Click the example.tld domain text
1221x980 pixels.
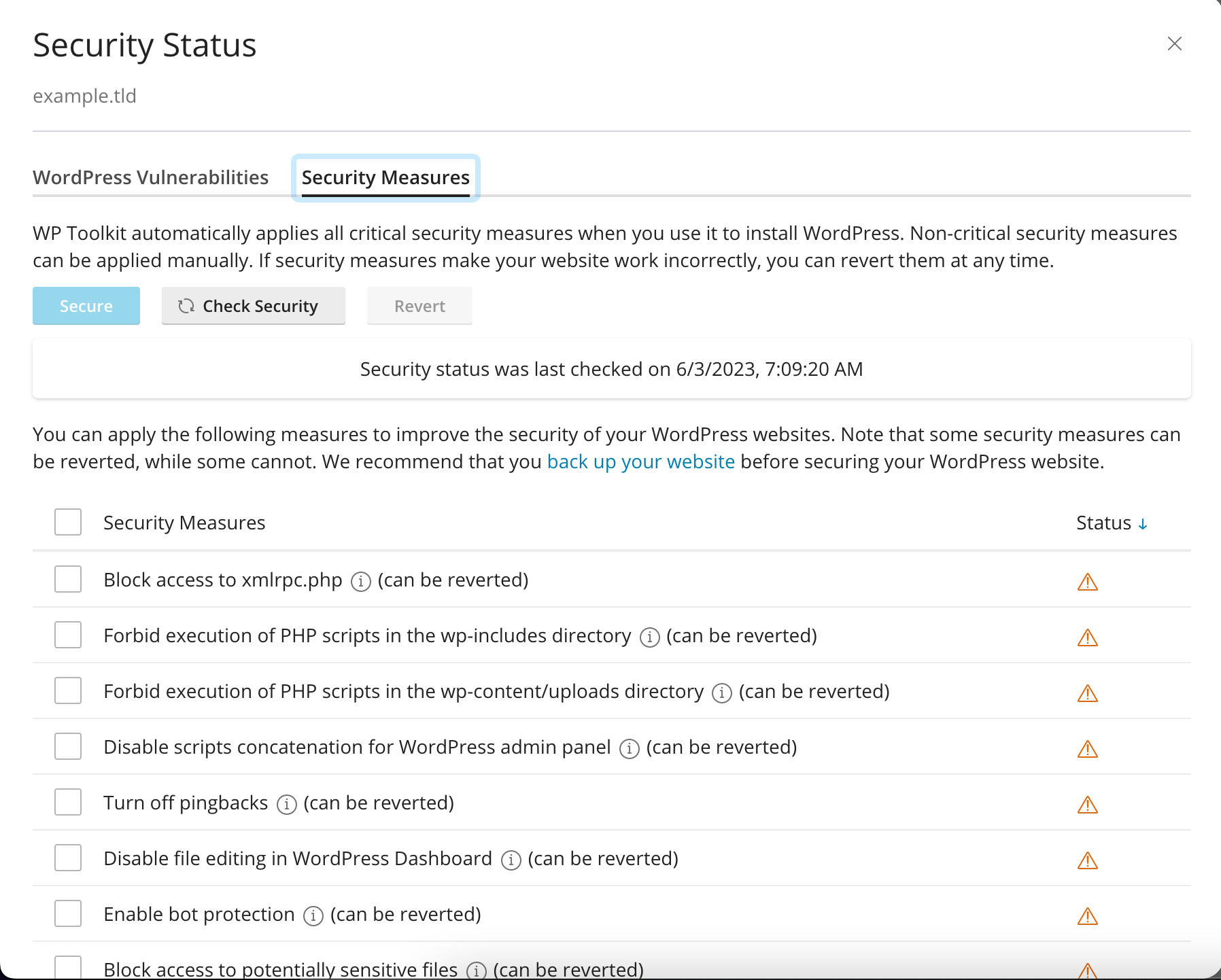85,96
